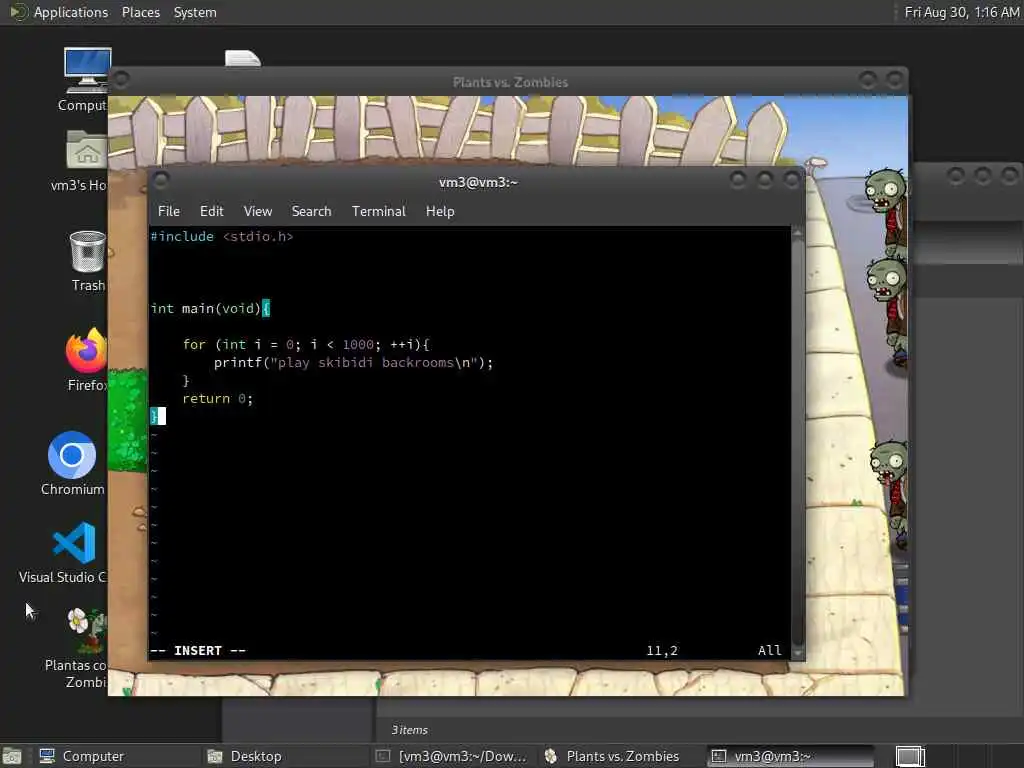This screenshot has width=1024, height=768.
Task: Launch Chromium from the desktop
Action: tap(72, 455)
